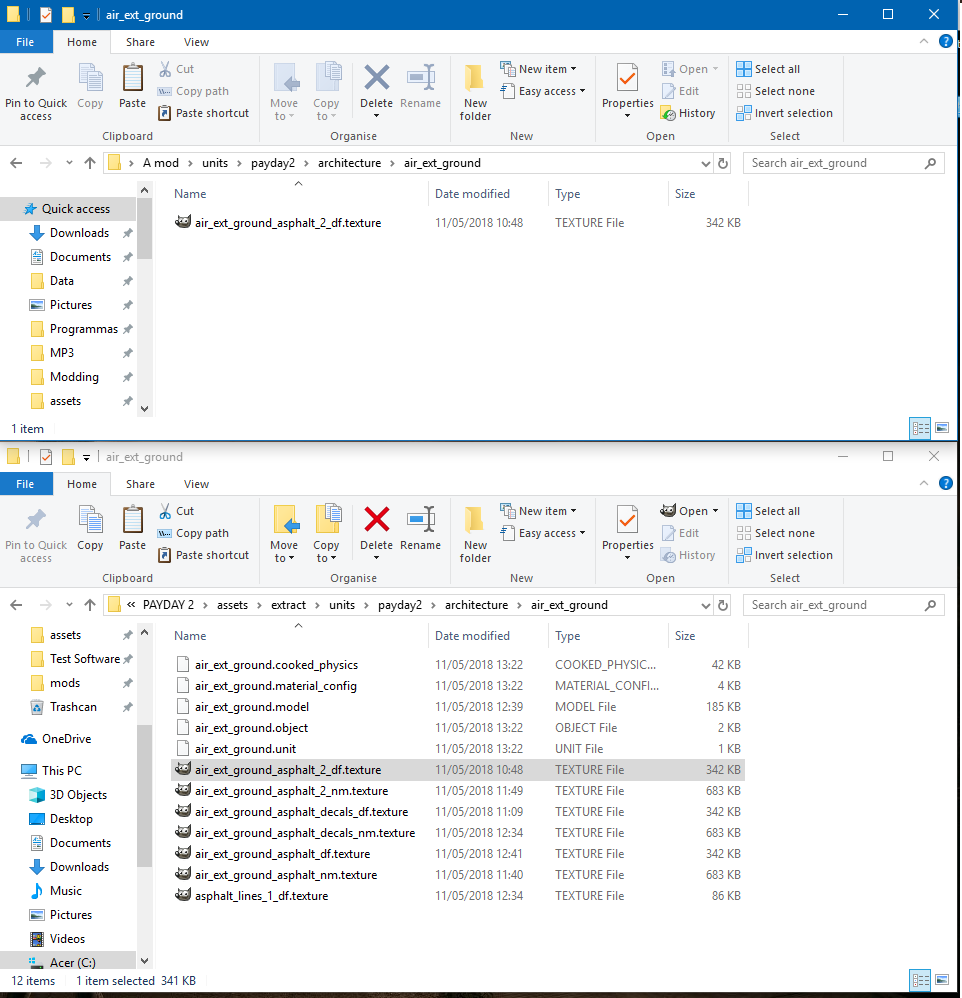
Task: Open Easy access dropdown in top window
Action: (543, 91)
